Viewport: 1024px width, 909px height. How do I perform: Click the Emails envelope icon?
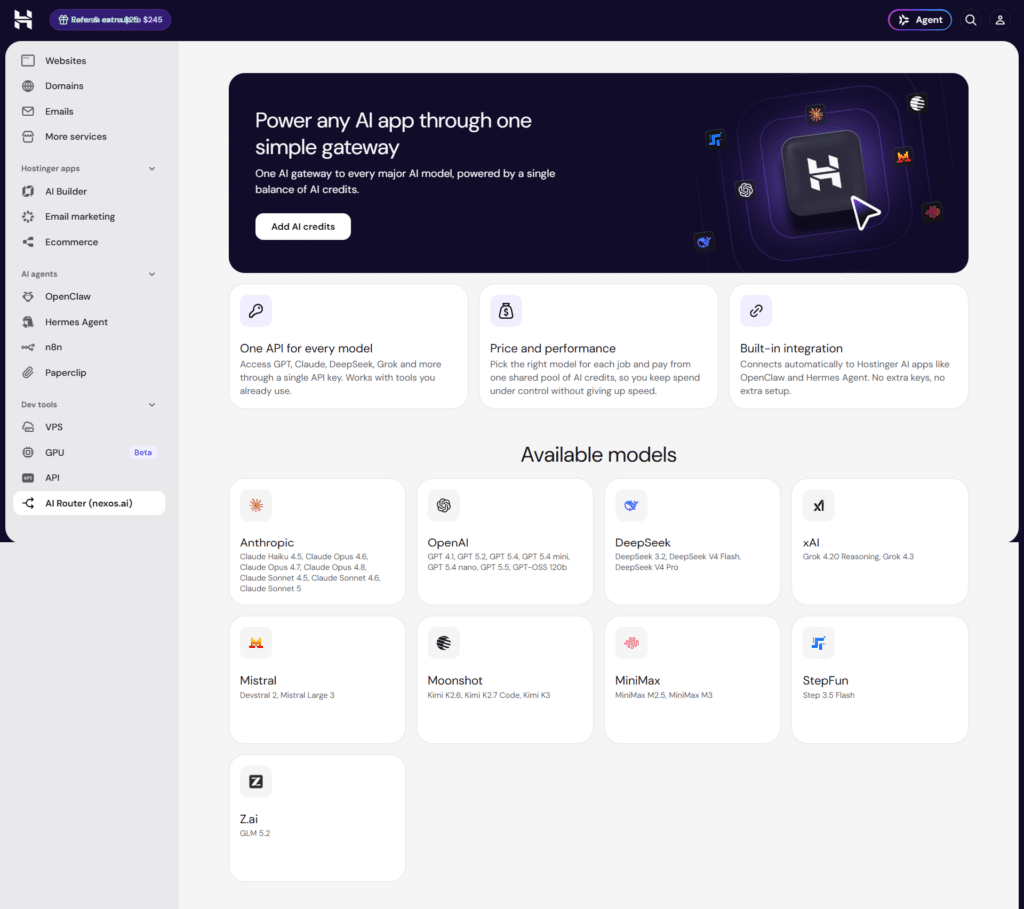(x=28, y=111)
